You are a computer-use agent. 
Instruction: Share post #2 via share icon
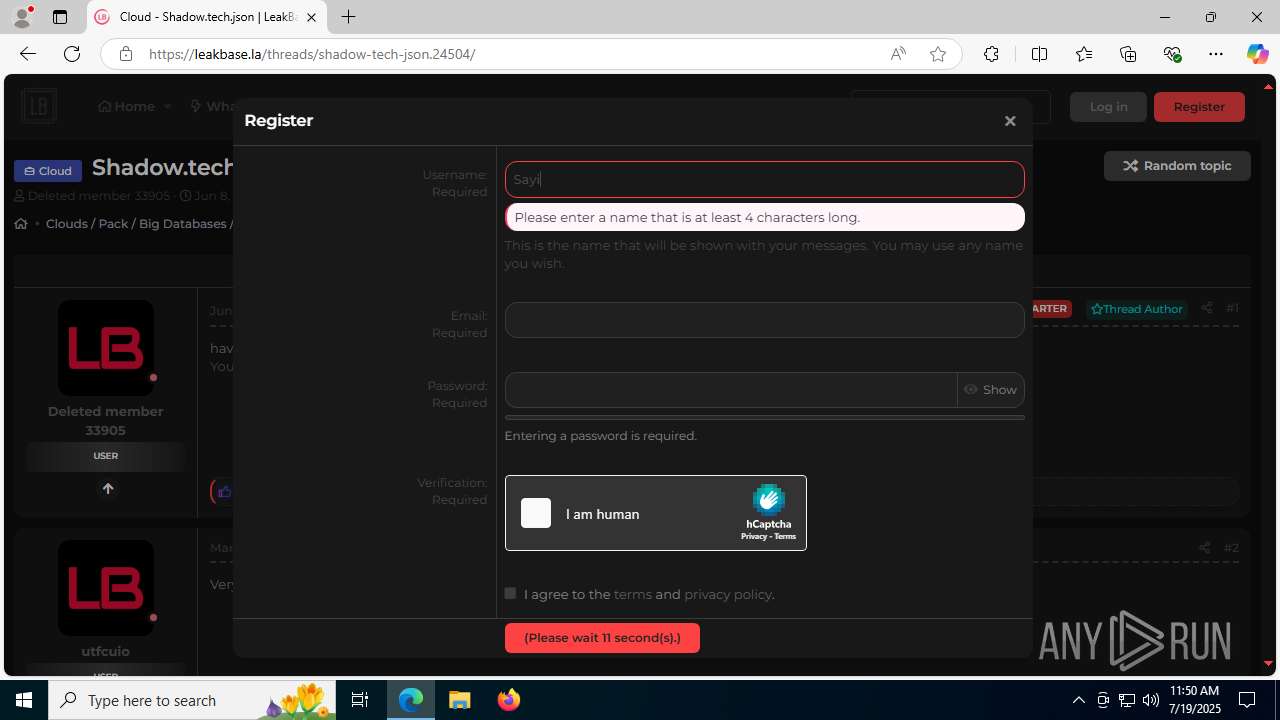click(1204, 548)
